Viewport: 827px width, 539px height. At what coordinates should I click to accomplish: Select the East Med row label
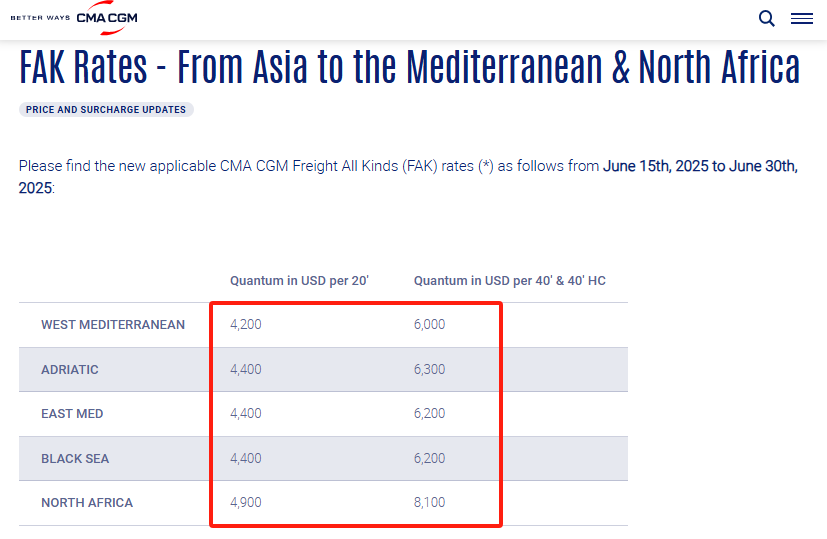[x=72, y=414]
